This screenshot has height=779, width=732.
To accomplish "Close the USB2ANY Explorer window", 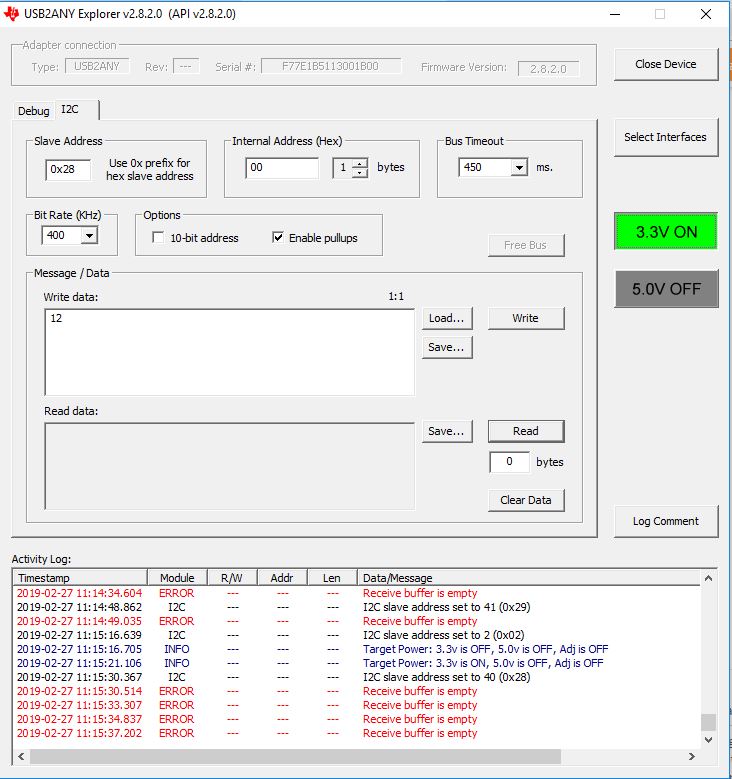I will (x=706, y=14).
